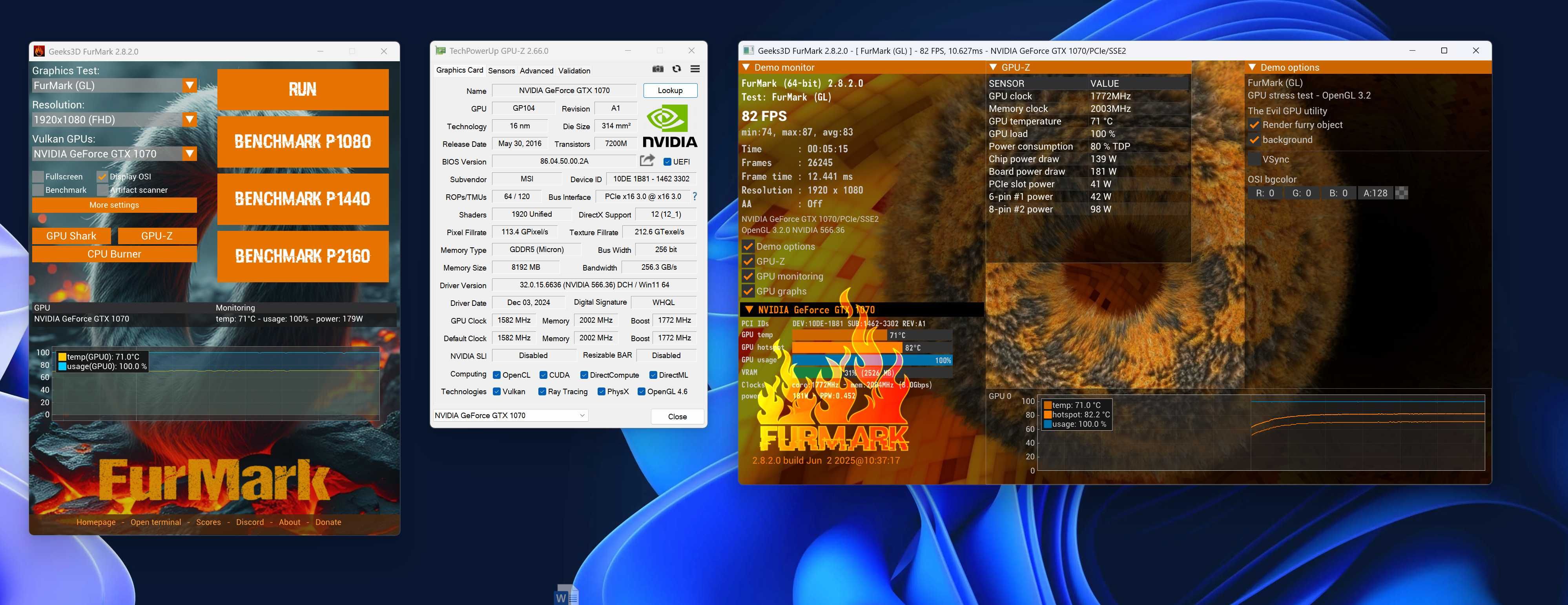Screen dimensions: 1568x605
Task: Open the Graphics Test dropdown
Action: [x=190, y=85]
